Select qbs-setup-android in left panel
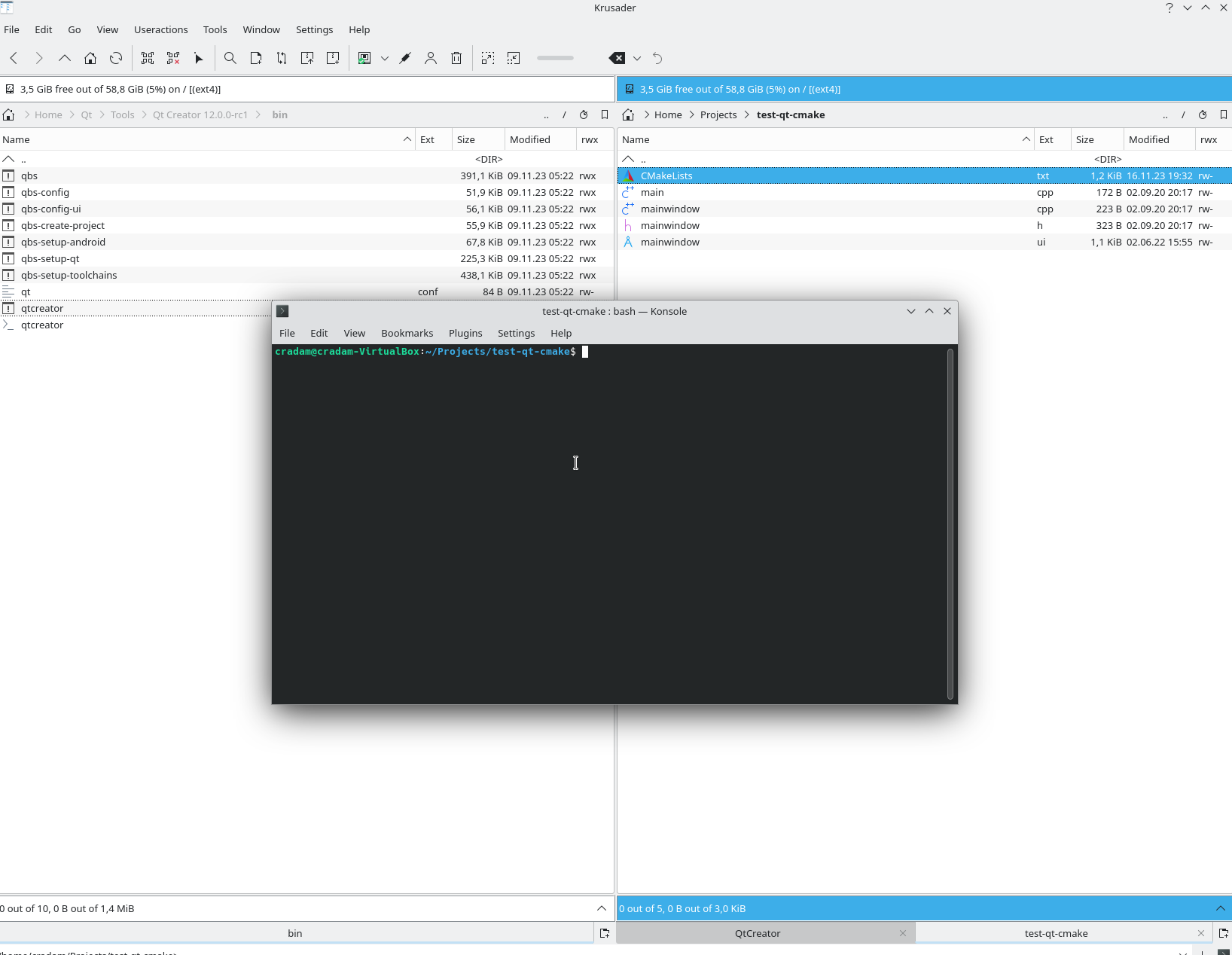This screenshot has width=1232, height=955. tap(306, 242)
